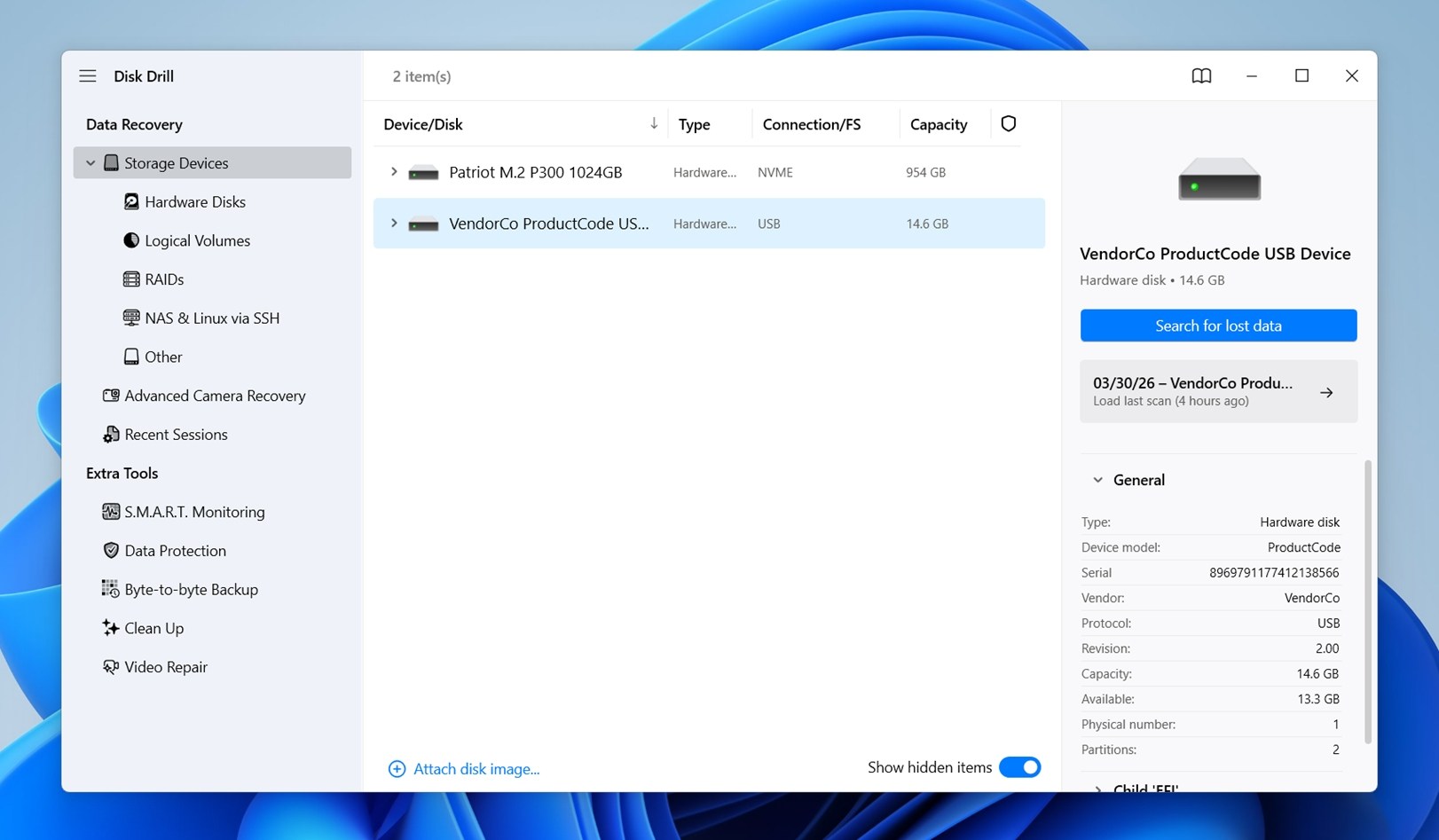
Task: Sort by Type column header
Action: click(x=694, y=124)
